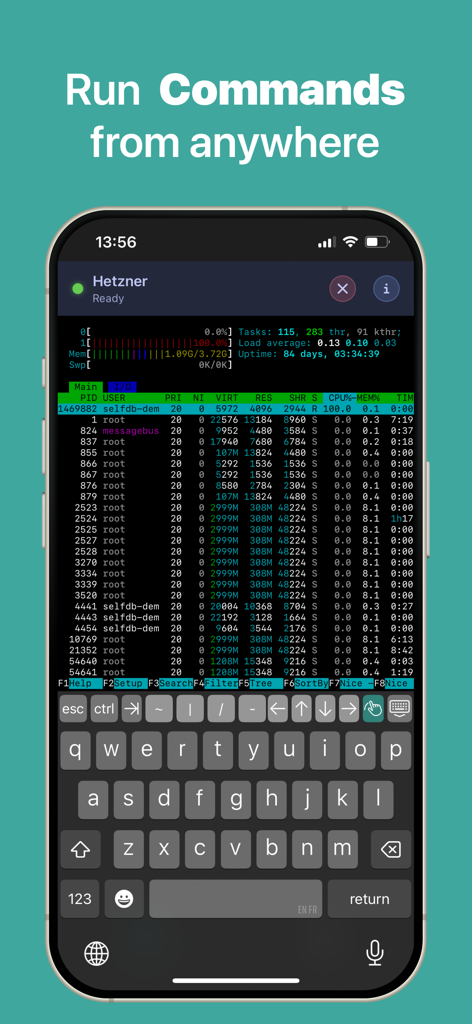This screenshot has height=1024, width=472.
Task: Sort by the PID column header
Action: (89, 398)
